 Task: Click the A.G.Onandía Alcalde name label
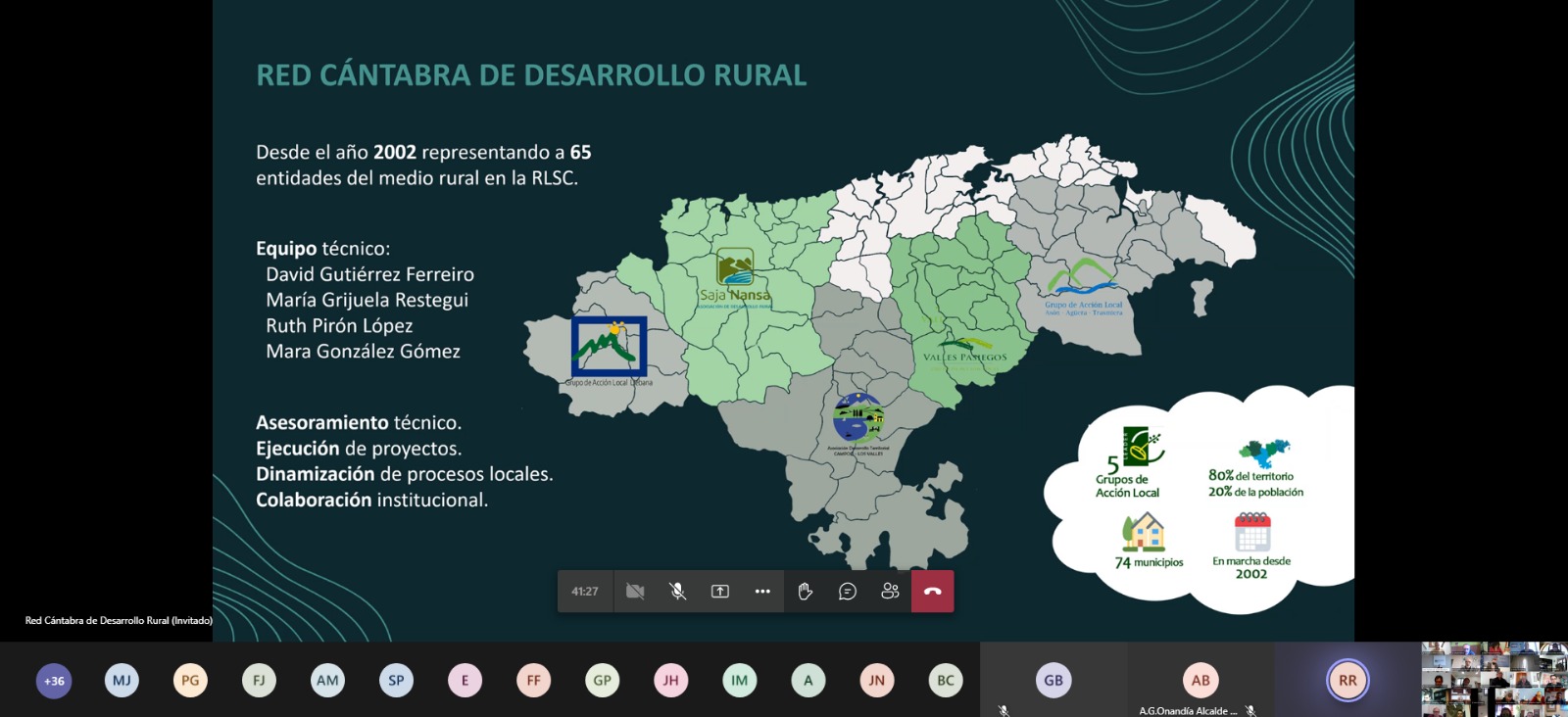point(1187,711)
